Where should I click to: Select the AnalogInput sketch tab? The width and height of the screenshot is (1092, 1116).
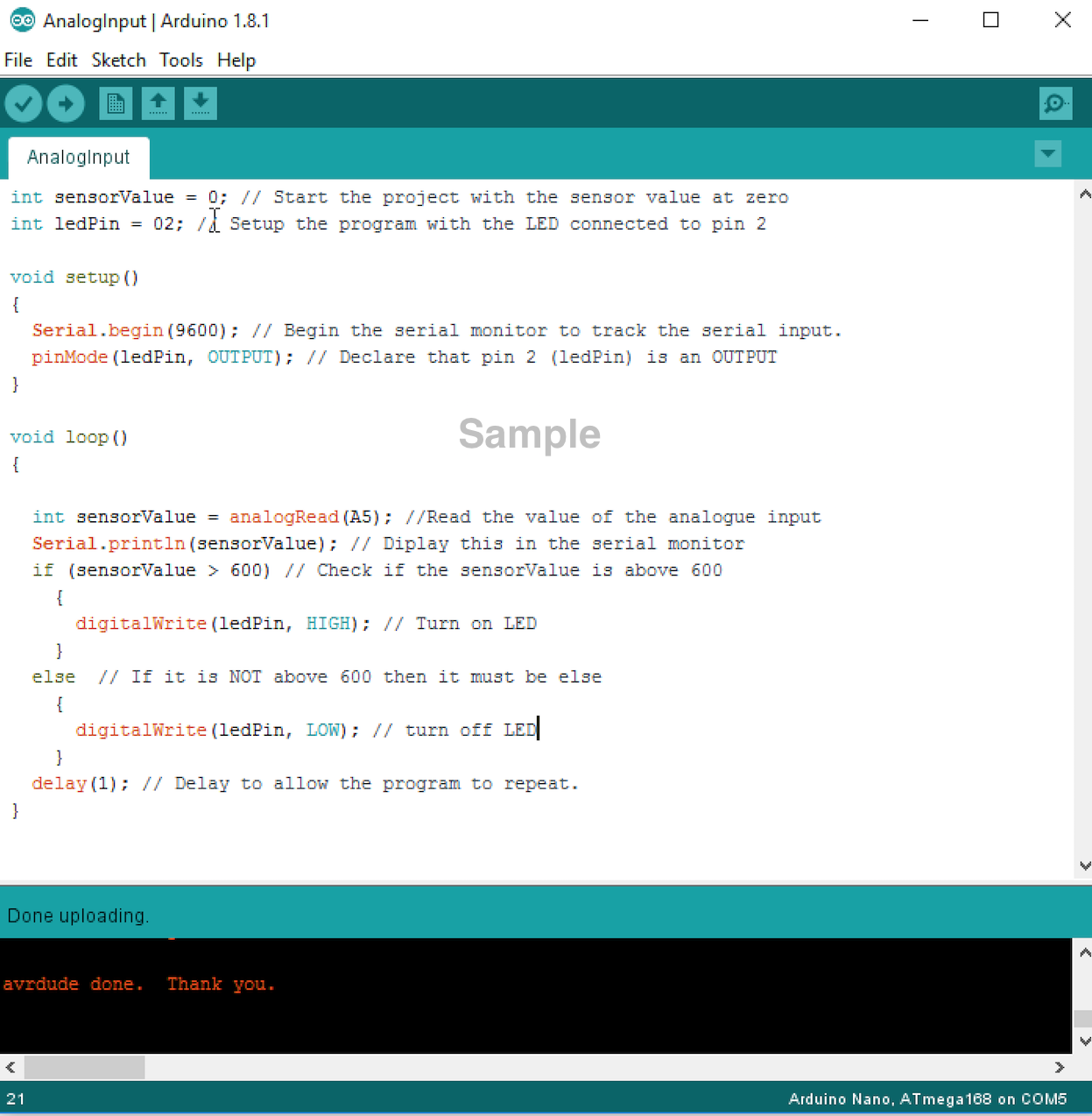(x=79, y=158)
